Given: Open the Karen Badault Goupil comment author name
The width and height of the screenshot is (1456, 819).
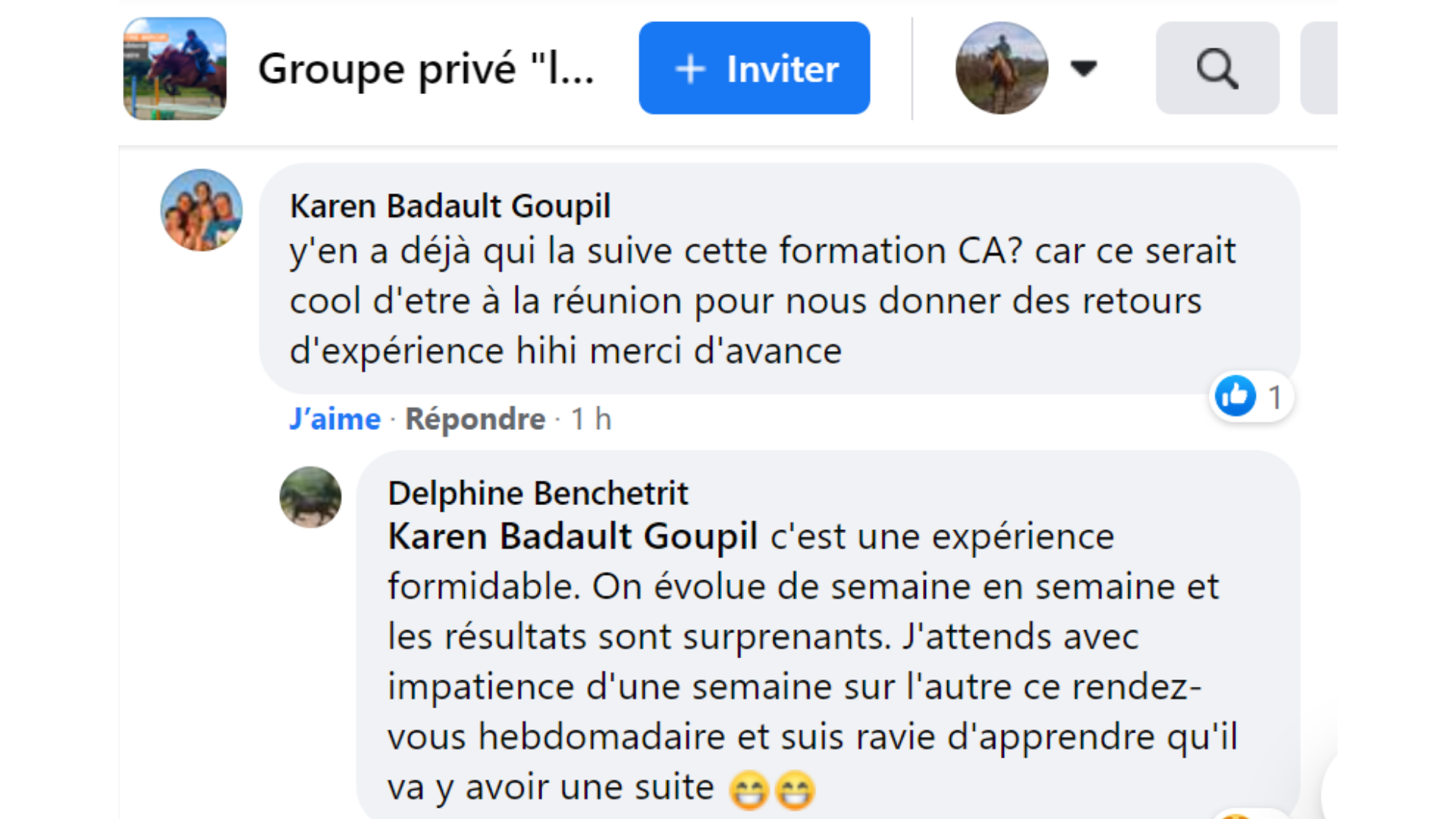Looking at the screenshot, I should [450, 206].
